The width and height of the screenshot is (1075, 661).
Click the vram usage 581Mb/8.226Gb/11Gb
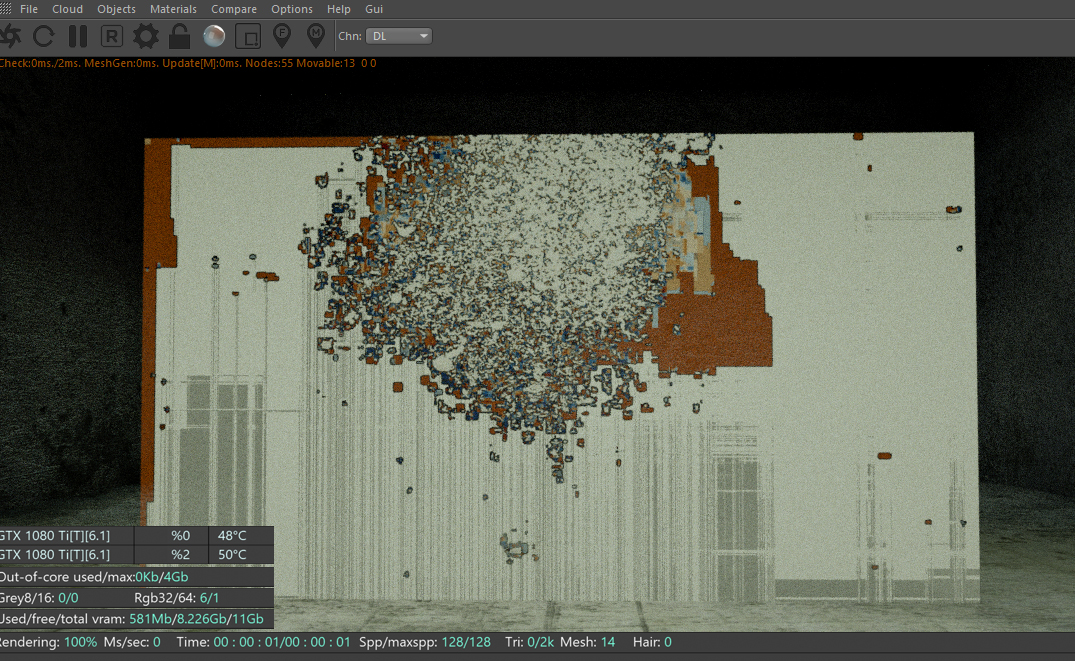[x=196, y=618]
